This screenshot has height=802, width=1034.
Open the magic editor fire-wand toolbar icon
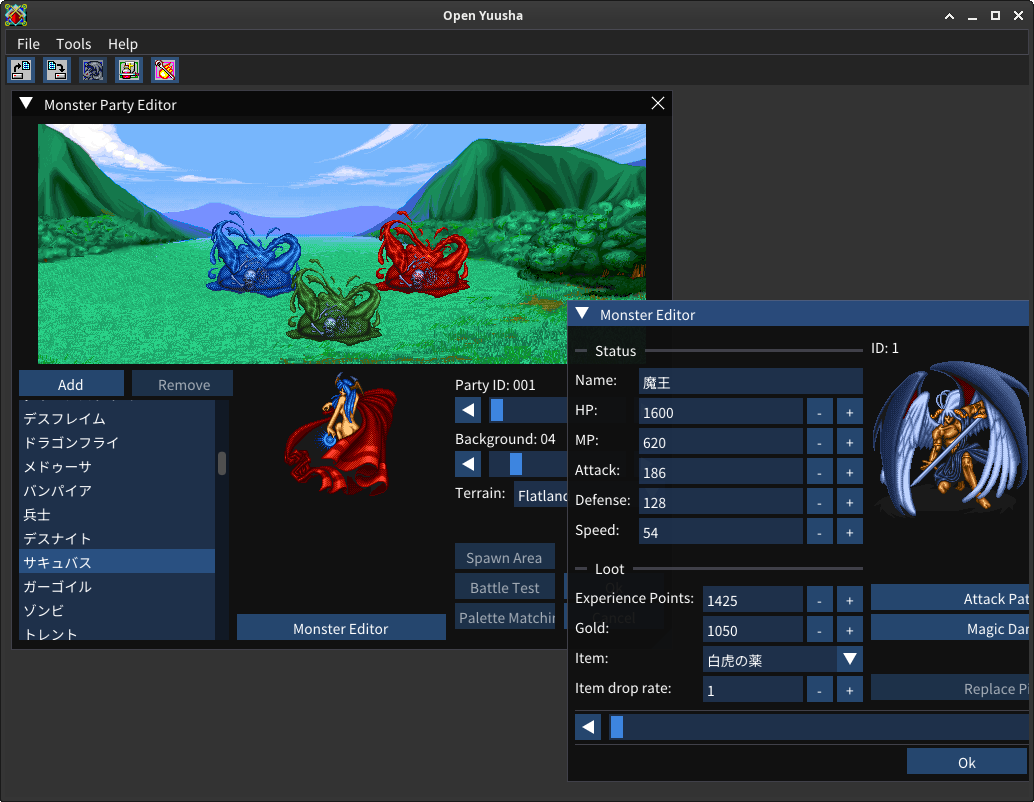[165, 70]
